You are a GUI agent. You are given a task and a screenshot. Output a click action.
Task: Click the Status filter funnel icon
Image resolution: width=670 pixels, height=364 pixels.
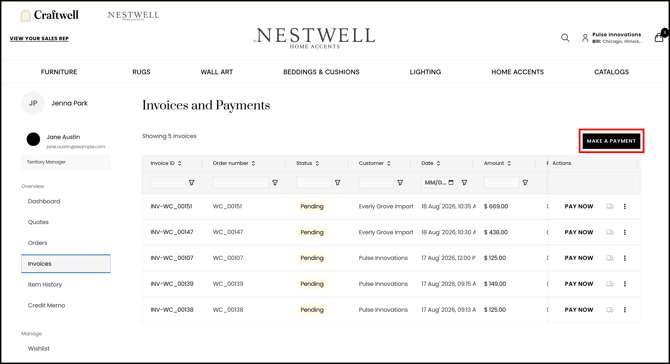click(338, 183)
